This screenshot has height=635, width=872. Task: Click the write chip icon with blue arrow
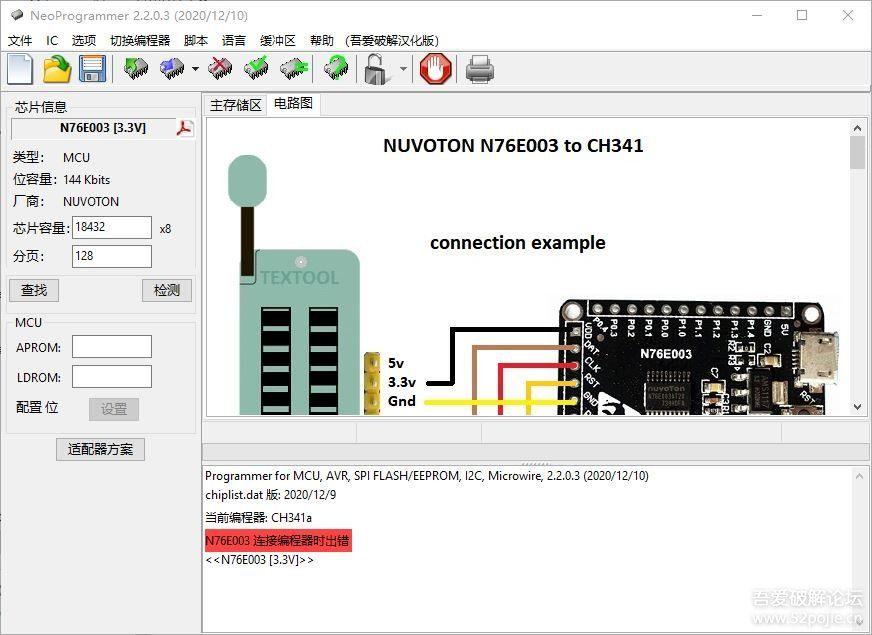172,69
